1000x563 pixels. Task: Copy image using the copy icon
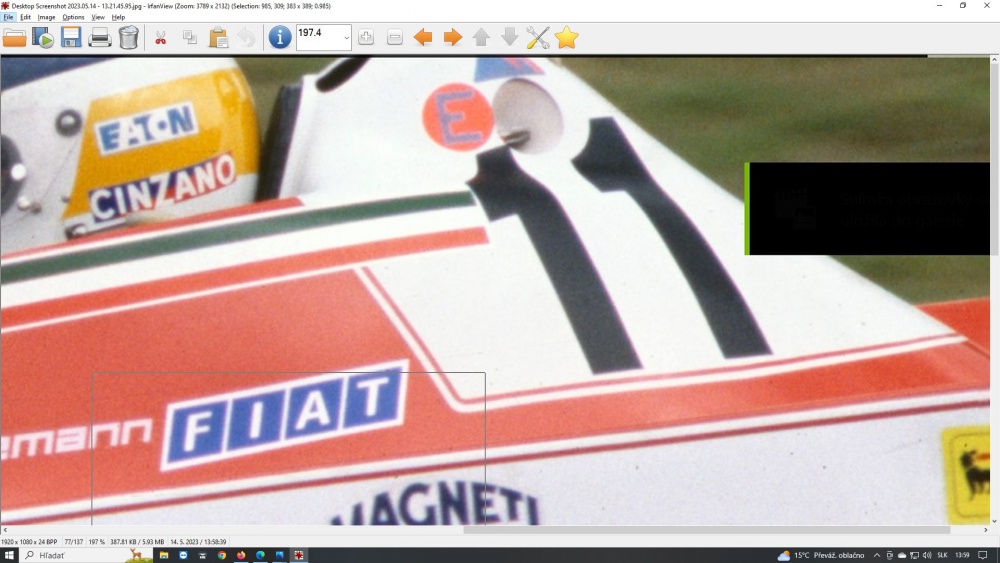[189, 38]
